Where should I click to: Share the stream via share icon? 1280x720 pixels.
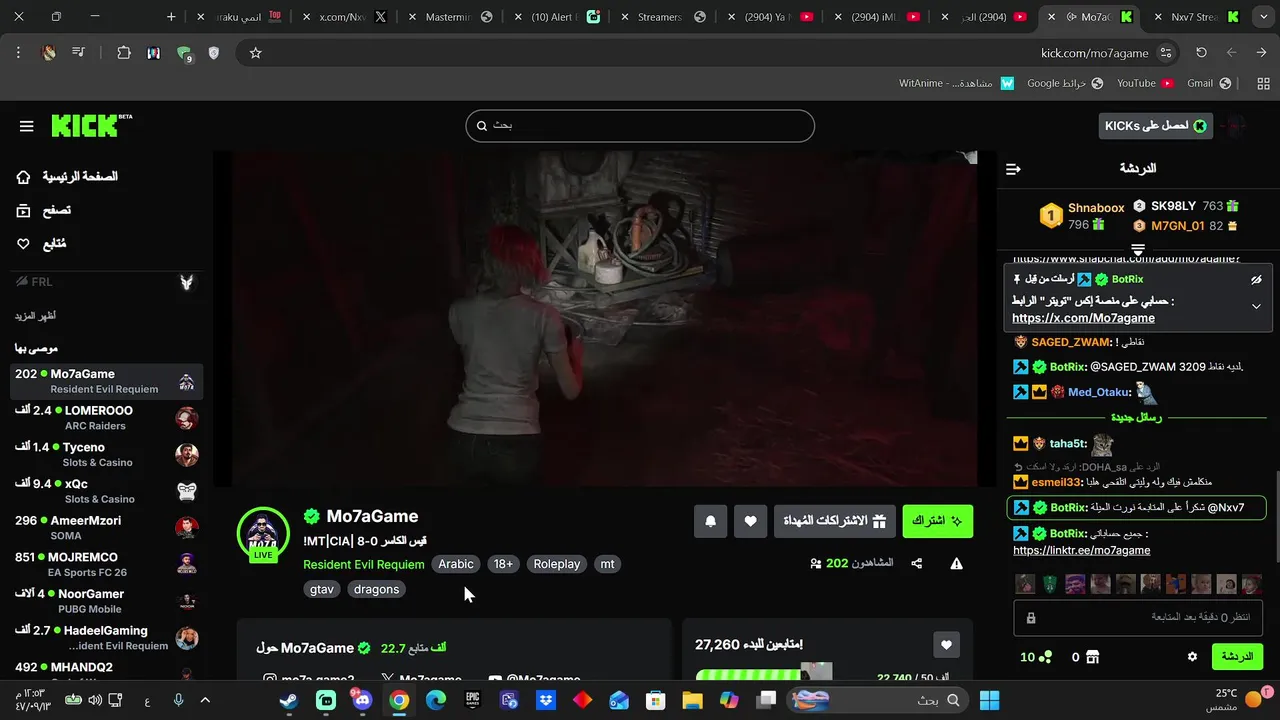click(x=917, y=564)
